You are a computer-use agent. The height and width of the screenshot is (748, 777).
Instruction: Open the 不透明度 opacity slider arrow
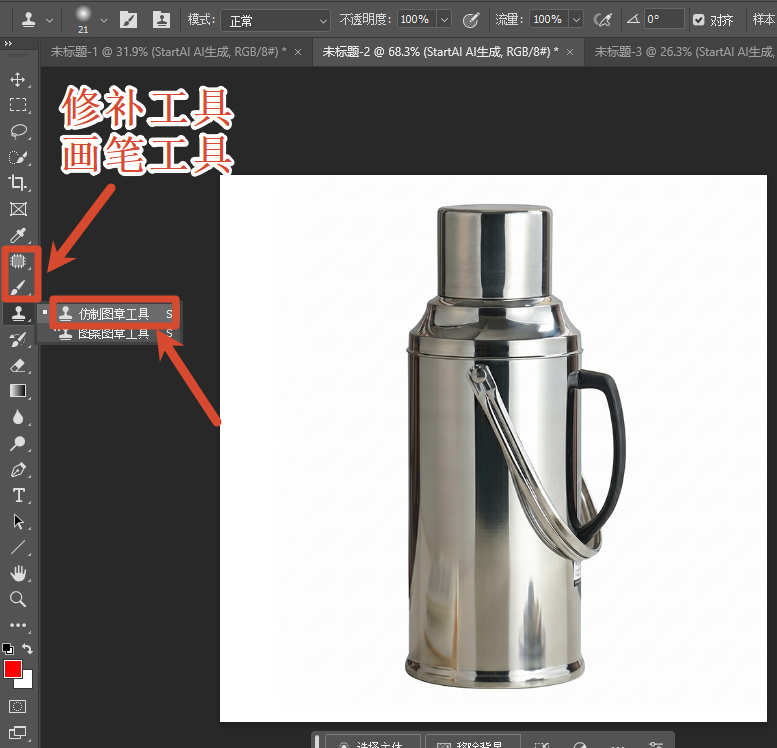pos(444,20)
